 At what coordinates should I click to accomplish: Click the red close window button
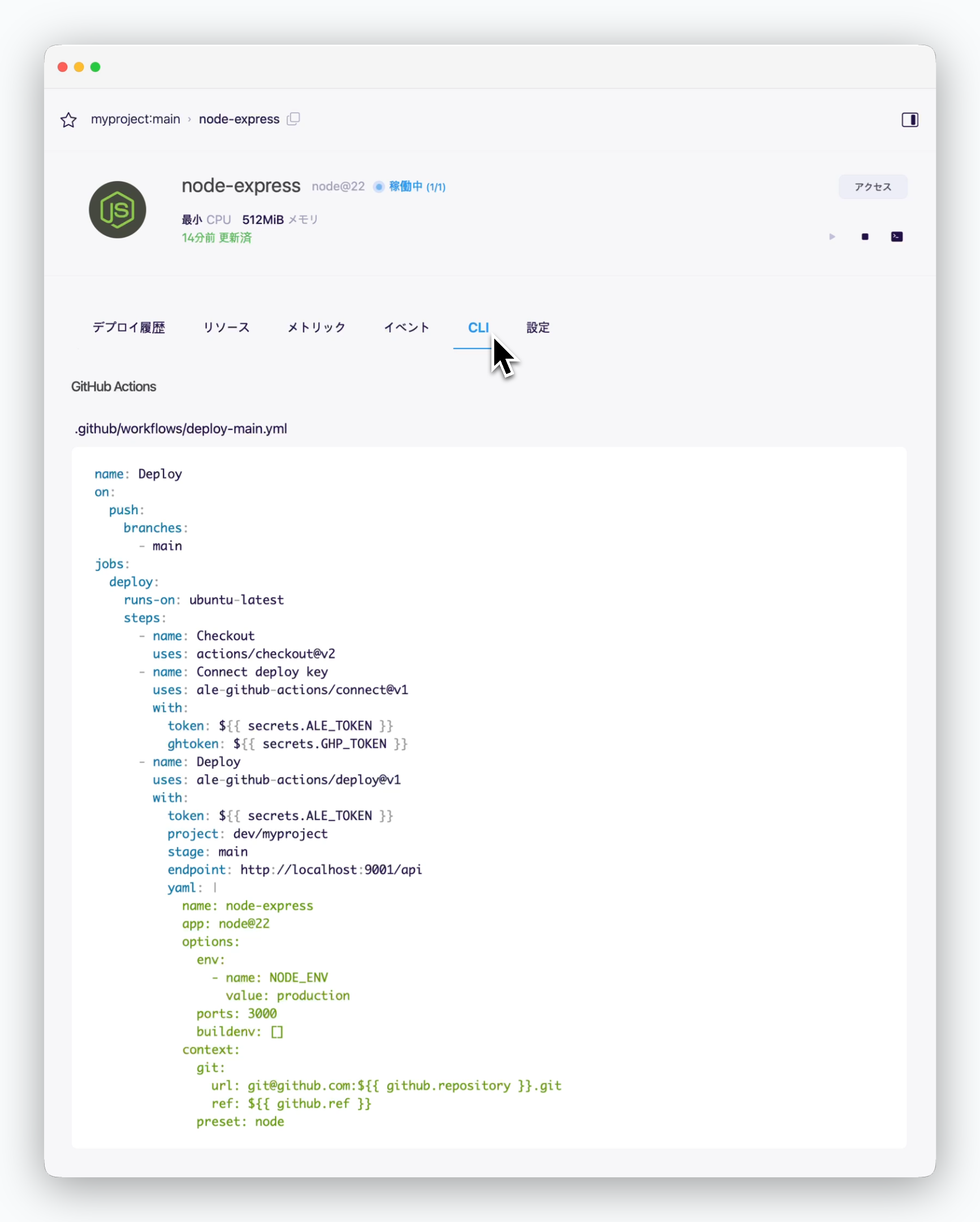63,67
